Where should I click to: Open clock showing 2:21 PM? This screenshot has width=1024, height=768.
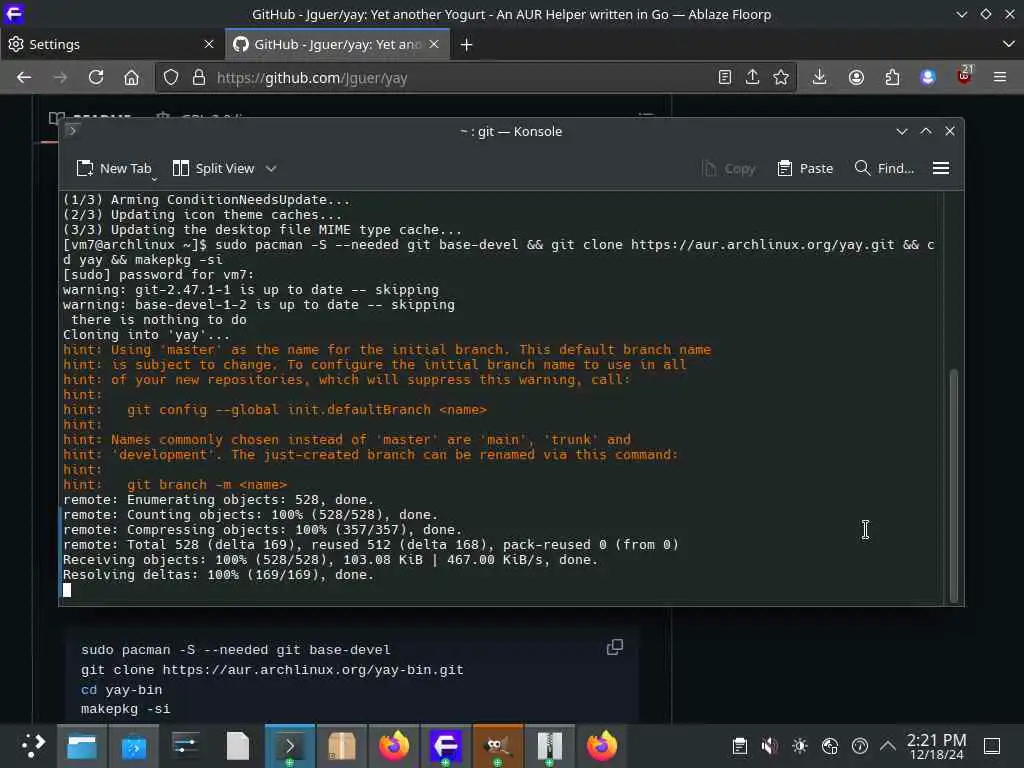tap(936, 746)
